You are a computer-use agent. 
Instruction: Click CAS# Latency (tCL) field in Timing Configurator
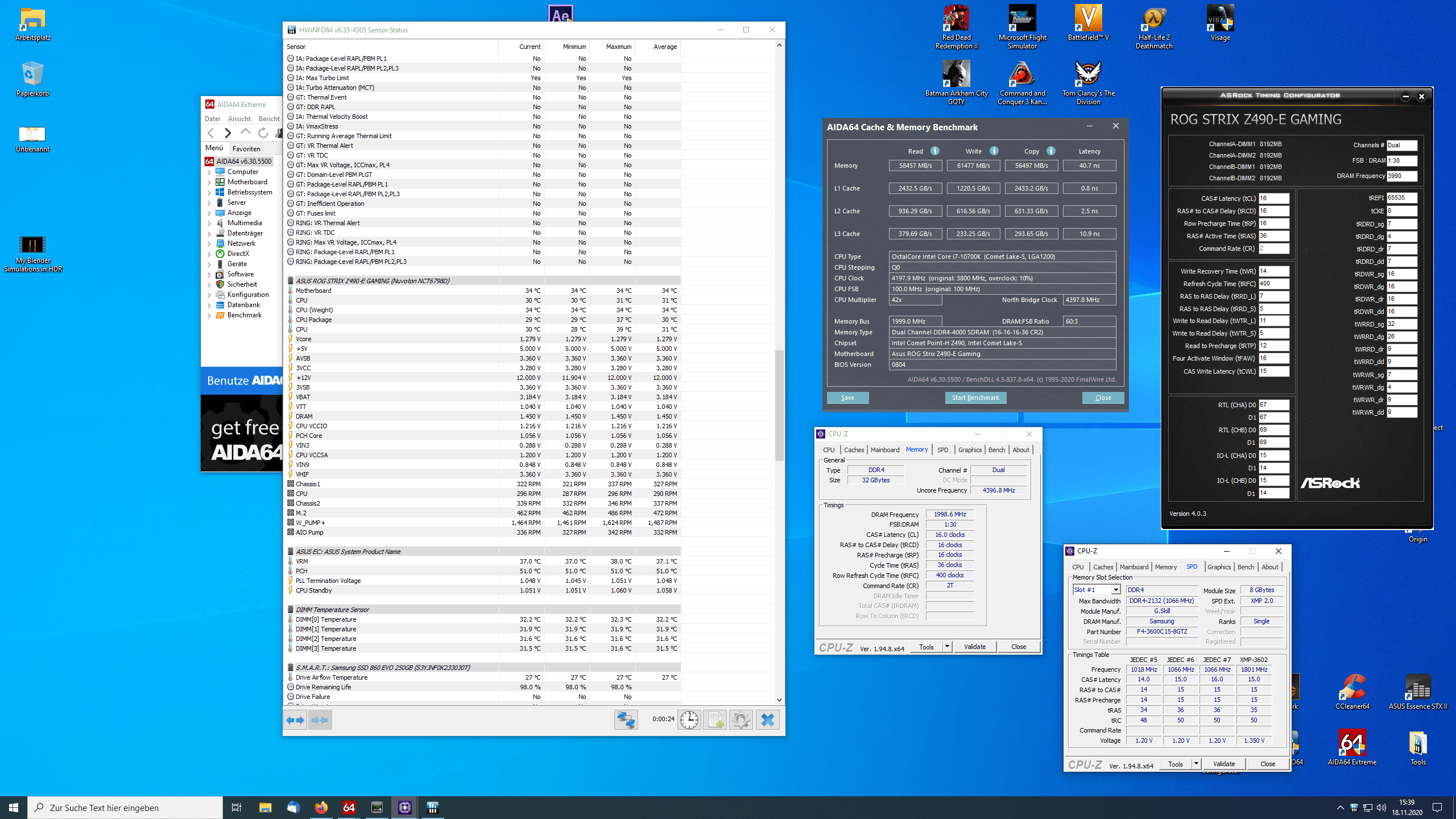click(x=1273, y=198)
